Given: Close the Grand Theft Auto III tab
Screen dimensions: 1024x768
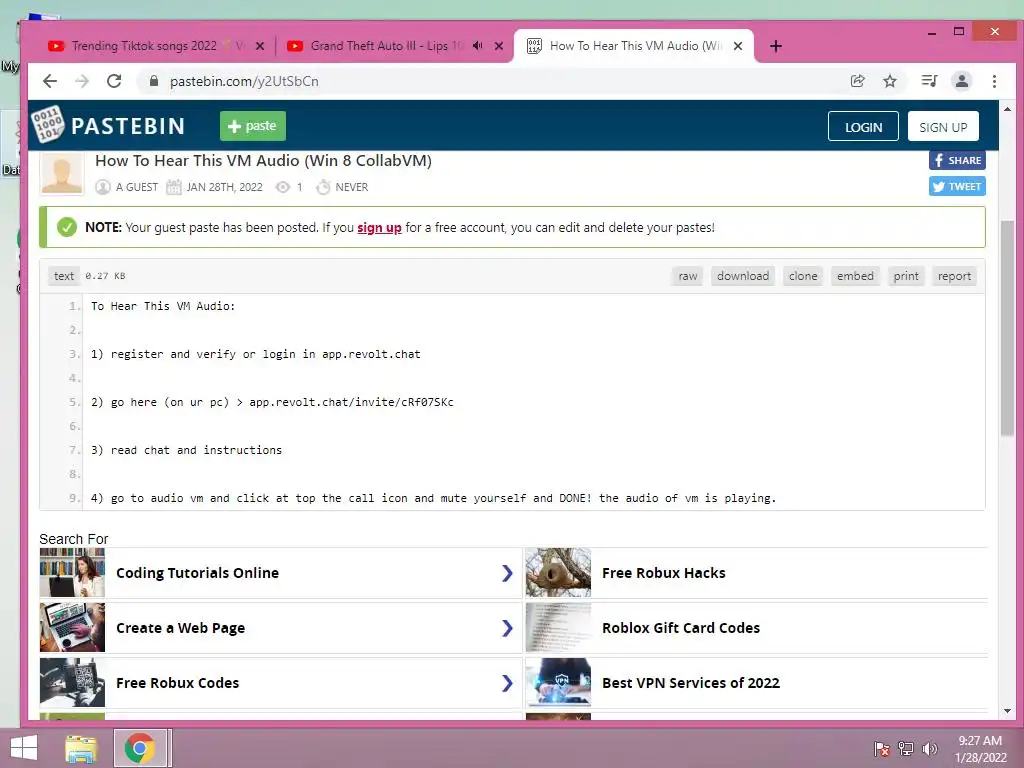Looking at the screenshot, I should (499, 46).
